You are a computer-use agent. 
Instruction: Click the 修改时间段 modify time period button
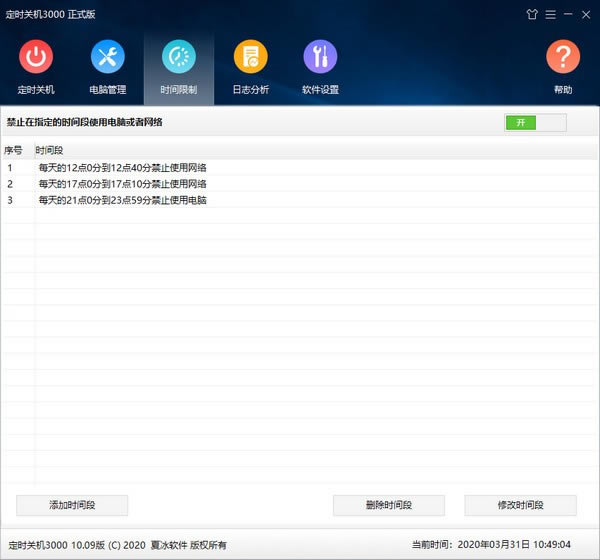coord(520,505)
